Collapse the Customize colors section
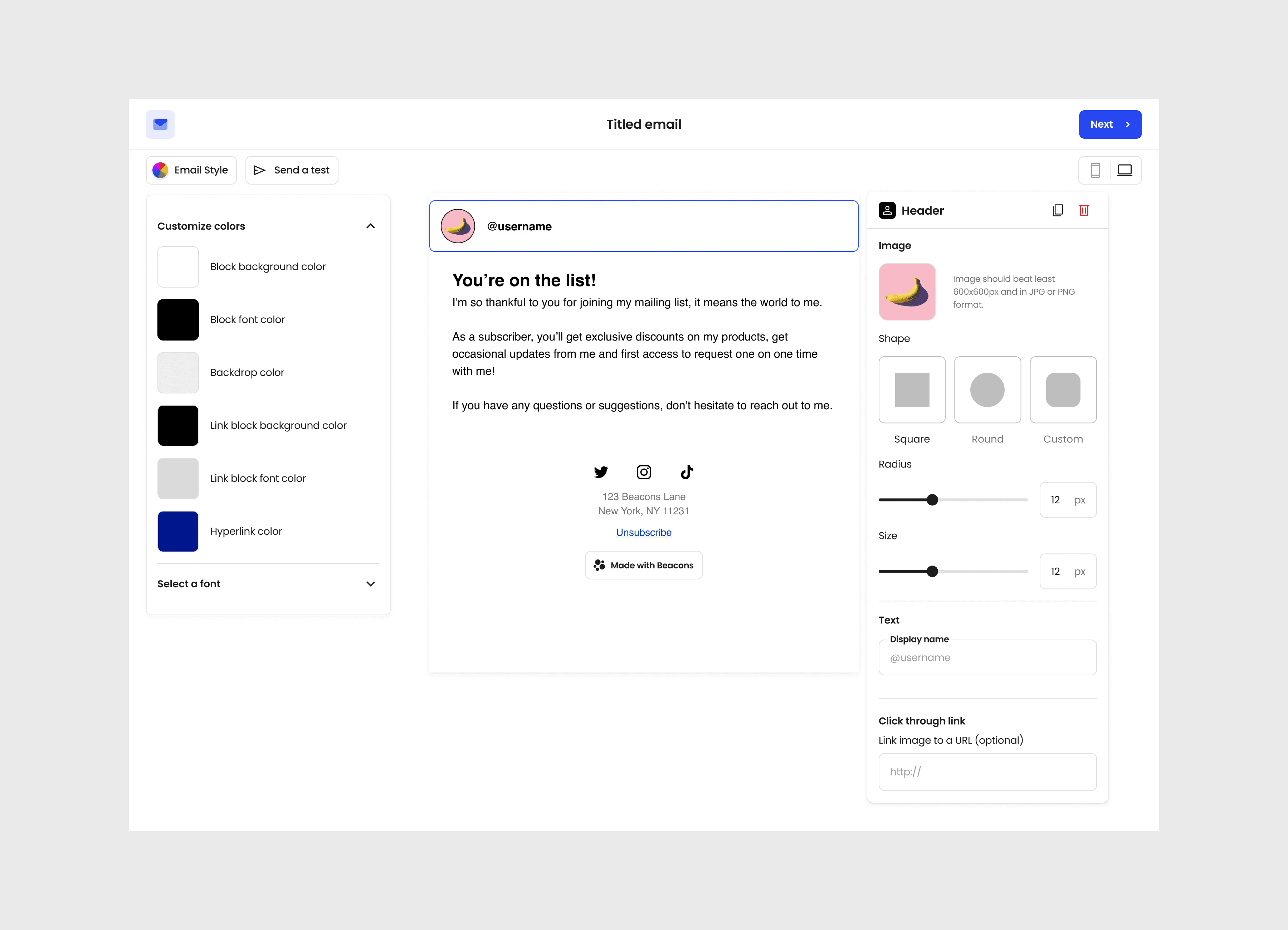The height and width of the screenshot is (930, 1288). (x=370, y=226)
